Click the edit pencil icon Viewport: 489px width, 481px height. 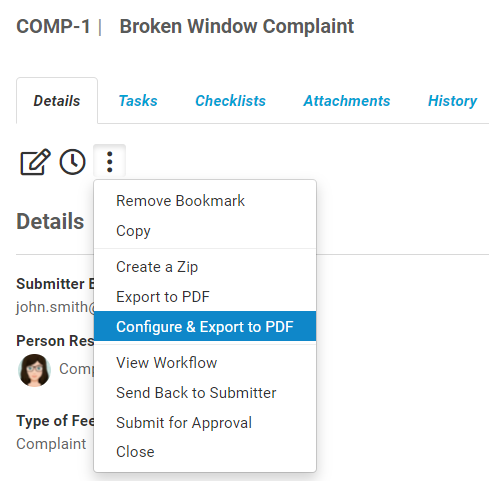[x=35, y=162]
